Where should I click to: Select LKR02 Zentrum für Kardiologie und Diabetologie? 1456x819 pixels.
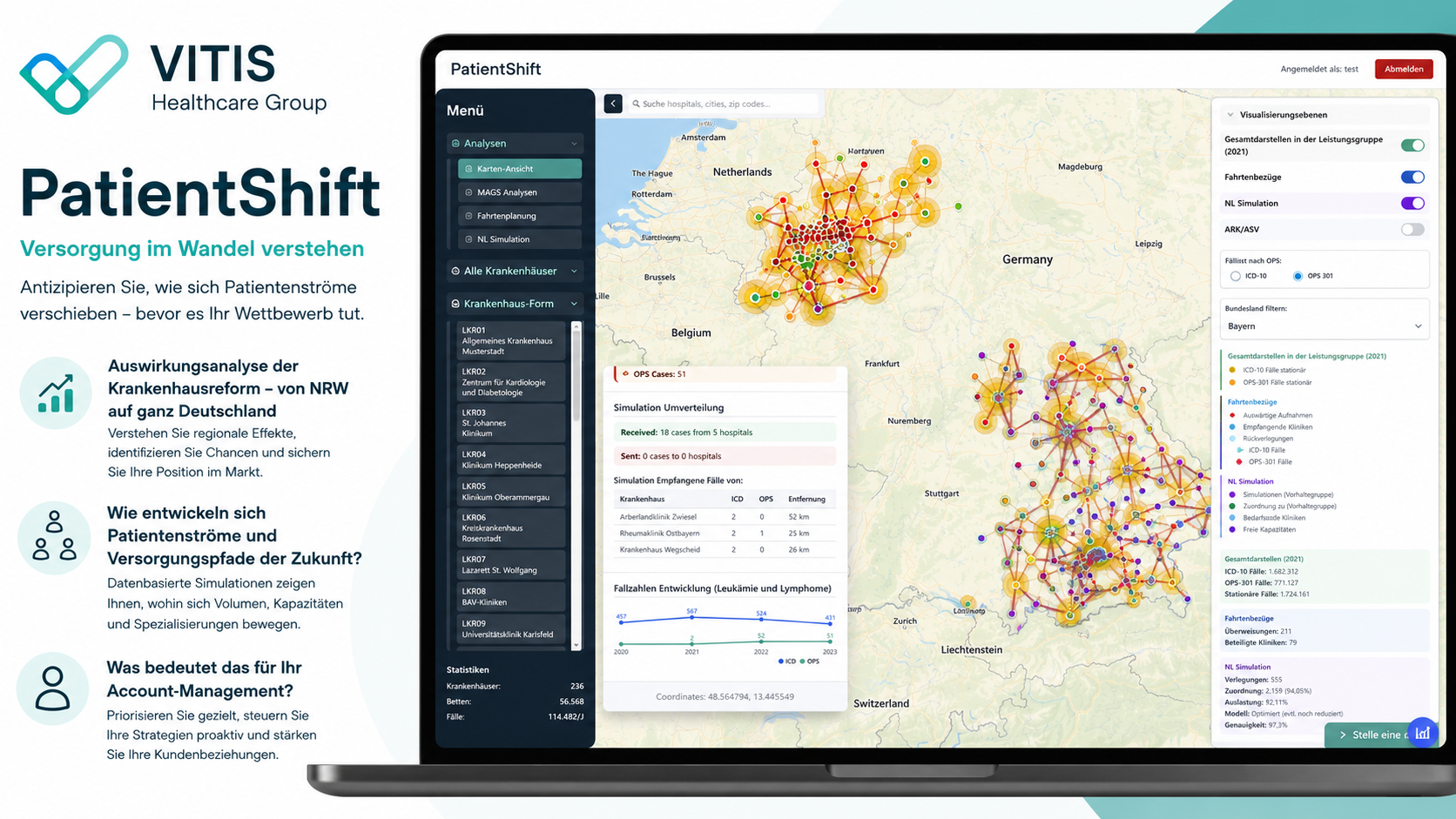point(511,382)
